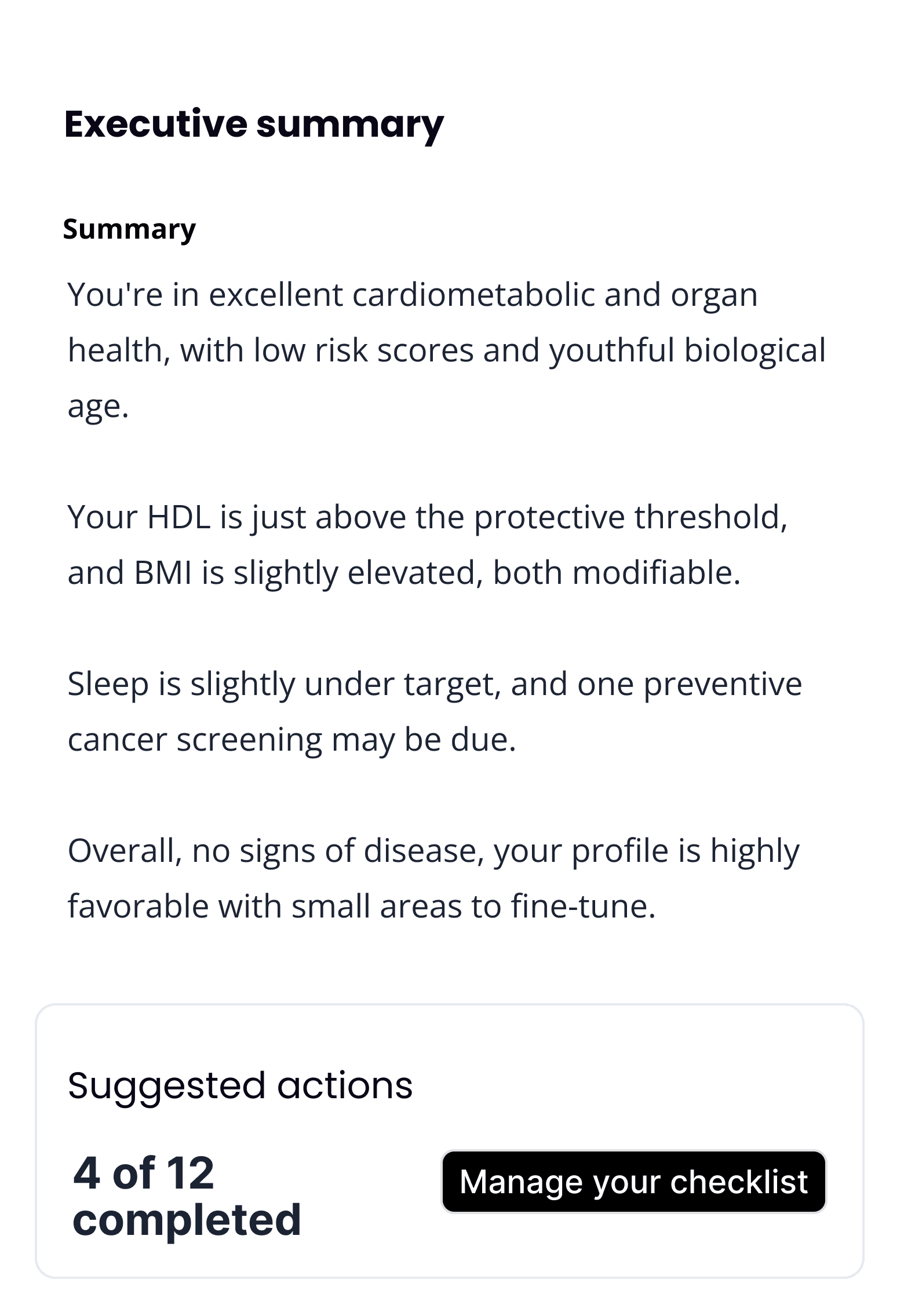904x1316 pixels.
Task: Click the phrase protective threshold
Action: [x=630, y=517]
